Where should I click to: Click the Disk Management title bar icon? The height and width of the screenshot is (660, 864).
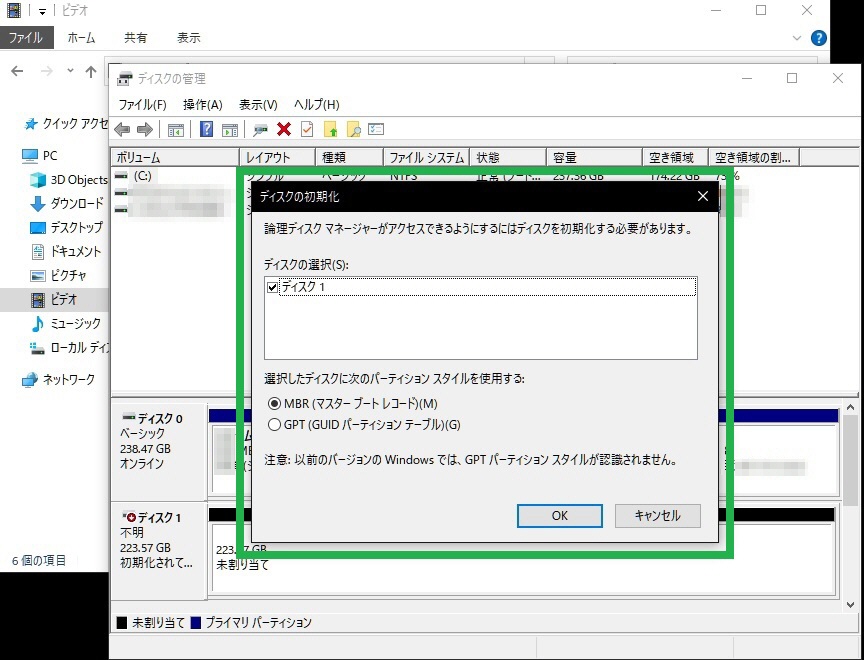pos(125,79)
